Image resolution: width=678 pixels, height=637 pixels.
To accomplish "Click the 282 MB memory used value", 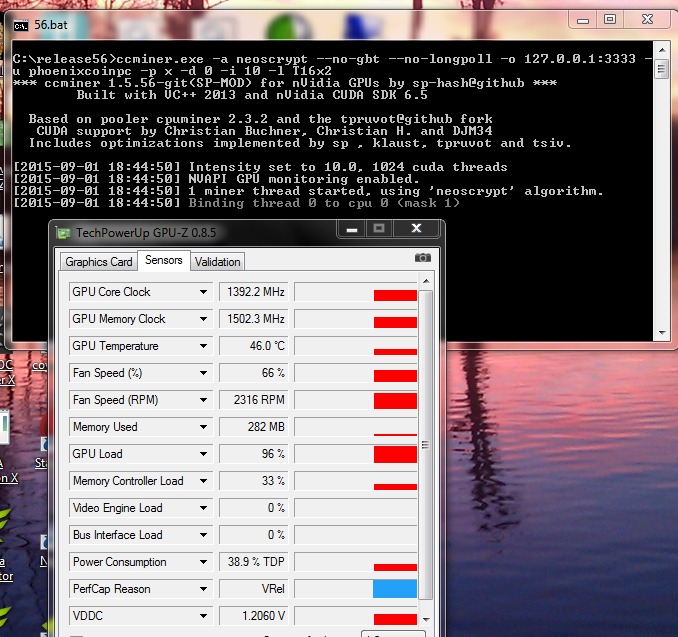I will coord(254,427).
